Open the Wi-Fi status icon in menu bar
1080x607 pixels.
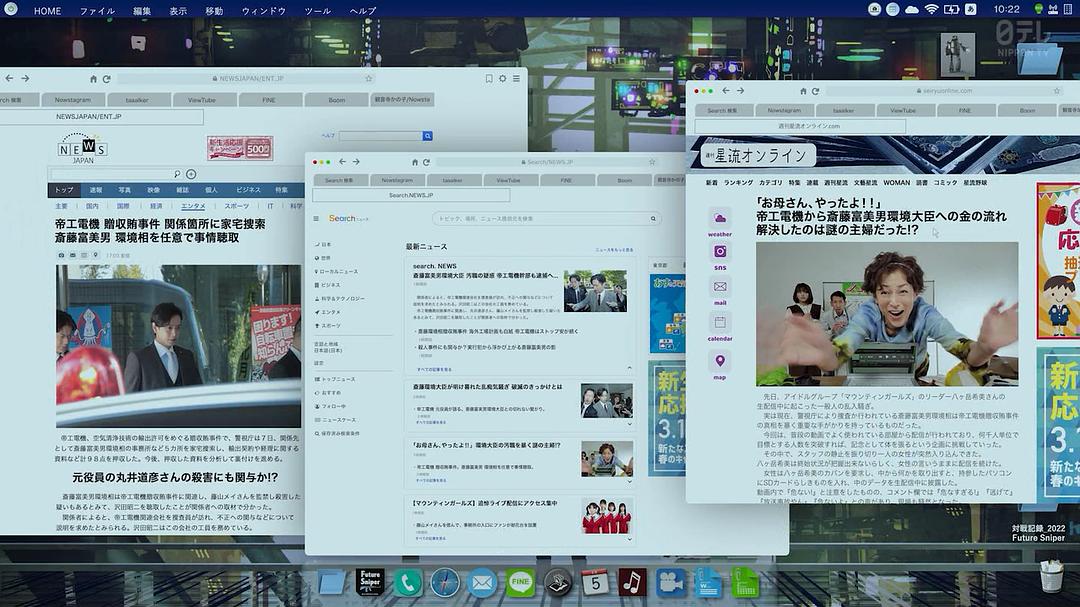tap(931, 10)
